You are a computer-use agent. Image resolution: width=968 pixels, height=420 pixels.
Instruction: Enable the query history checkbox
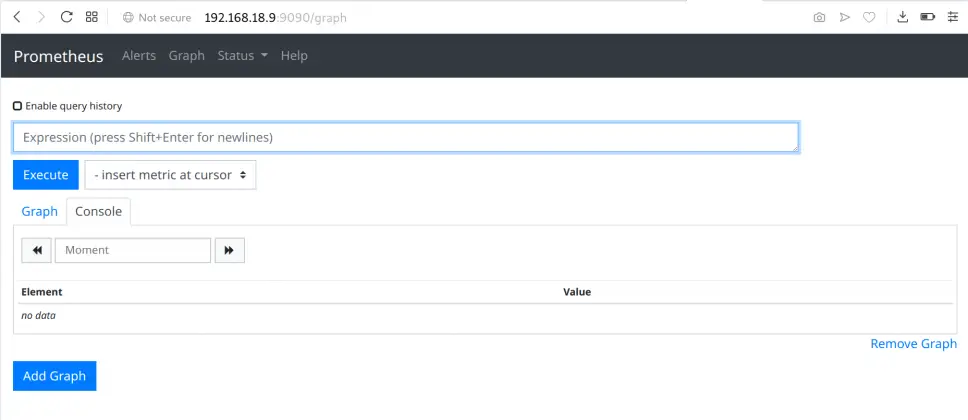[18, 106]
